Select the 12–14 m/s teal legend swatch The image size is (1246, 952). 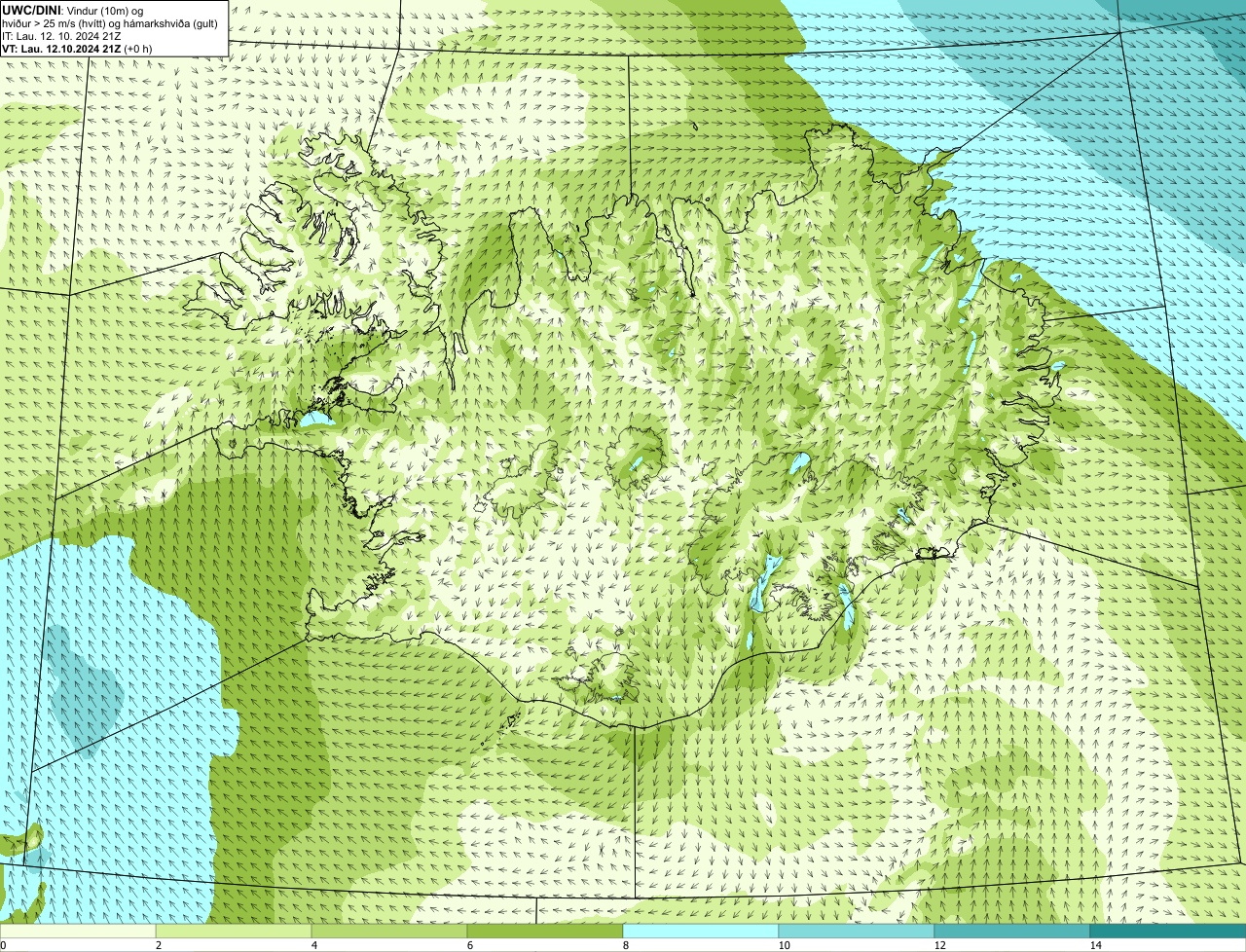click(1012, 931)
